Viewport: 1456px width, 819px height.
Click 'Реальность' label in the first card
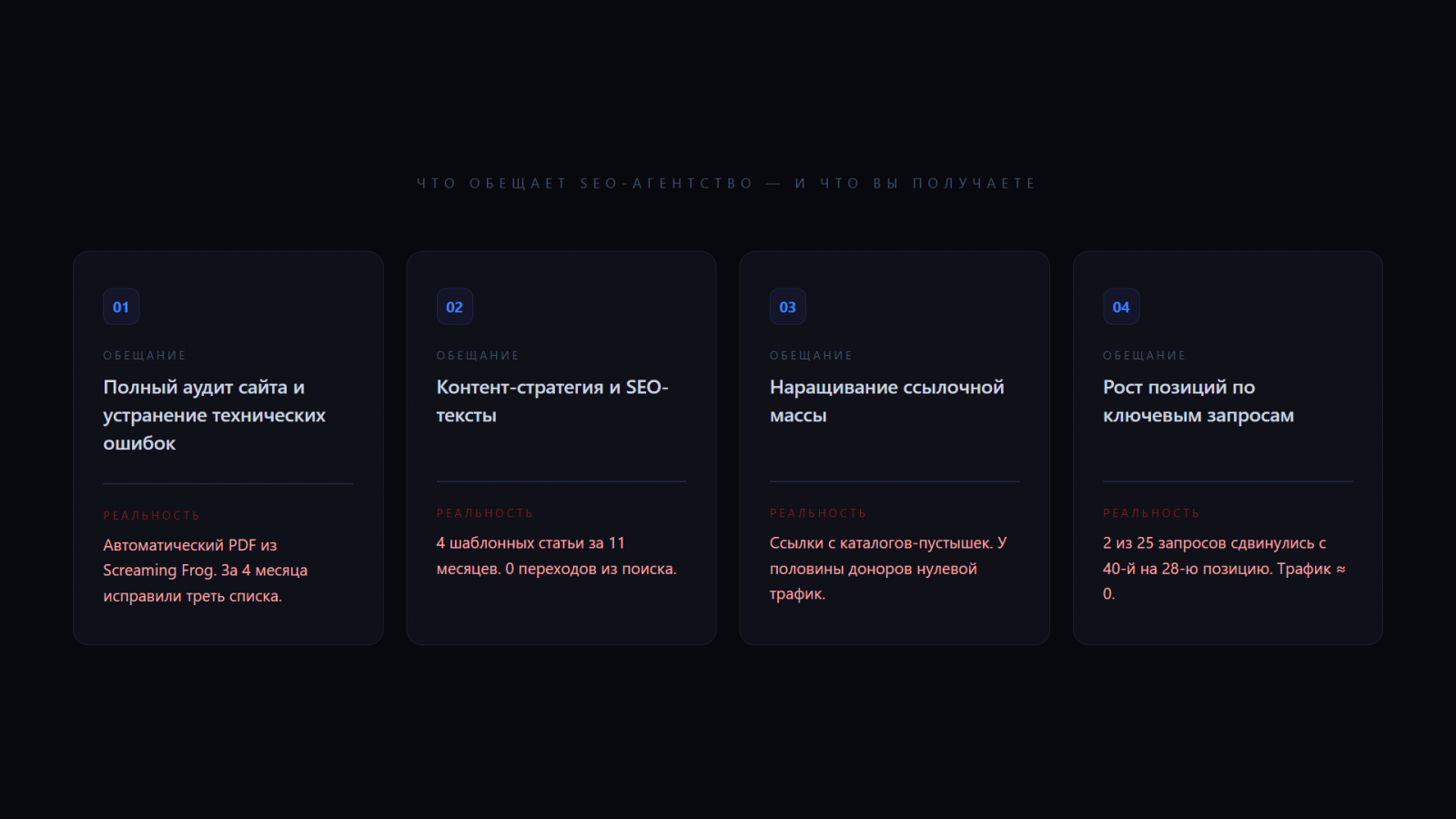pyautogui.click(x=151, y=516)
